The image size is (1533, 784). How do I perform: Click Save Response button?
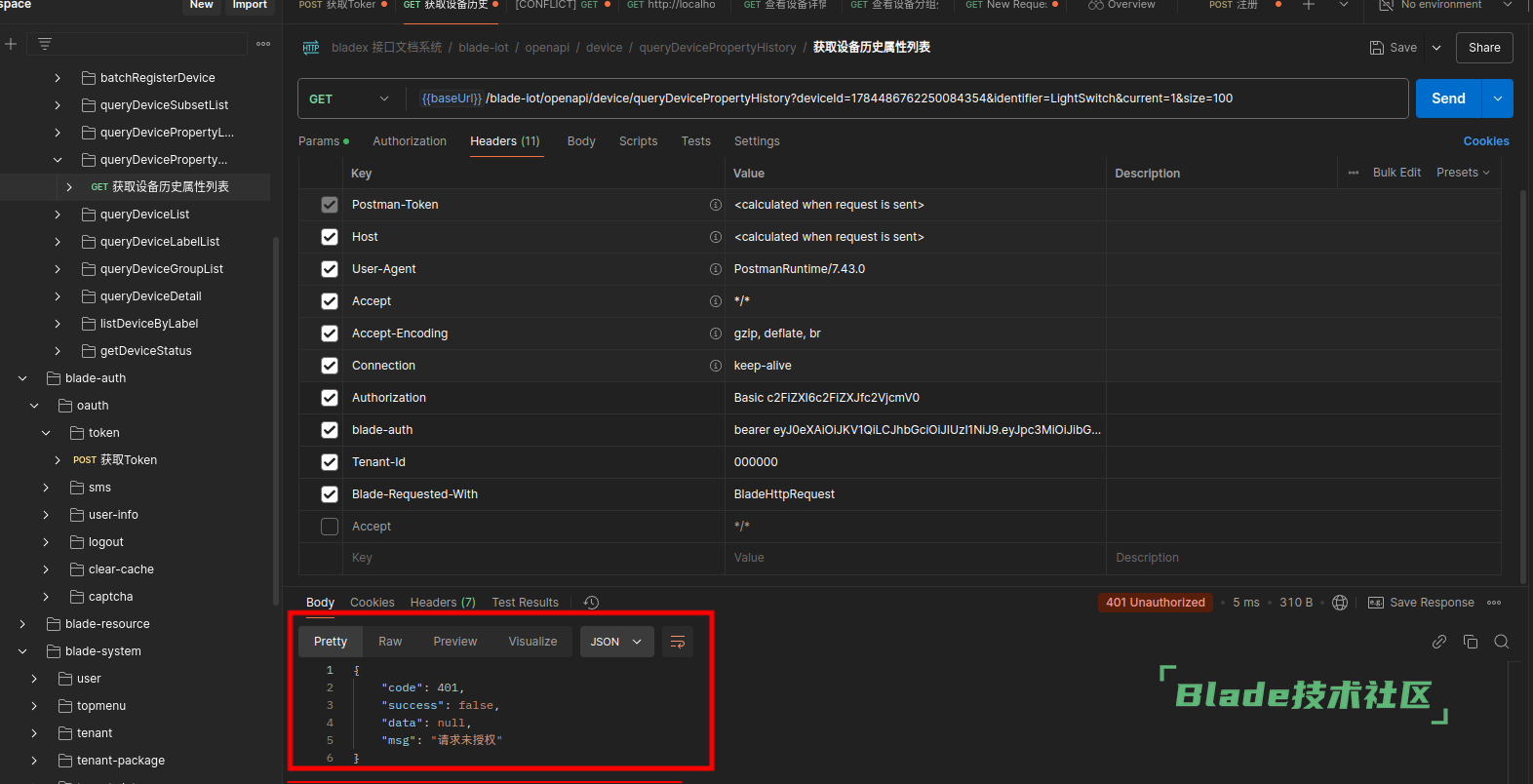tap(1421, 603)
